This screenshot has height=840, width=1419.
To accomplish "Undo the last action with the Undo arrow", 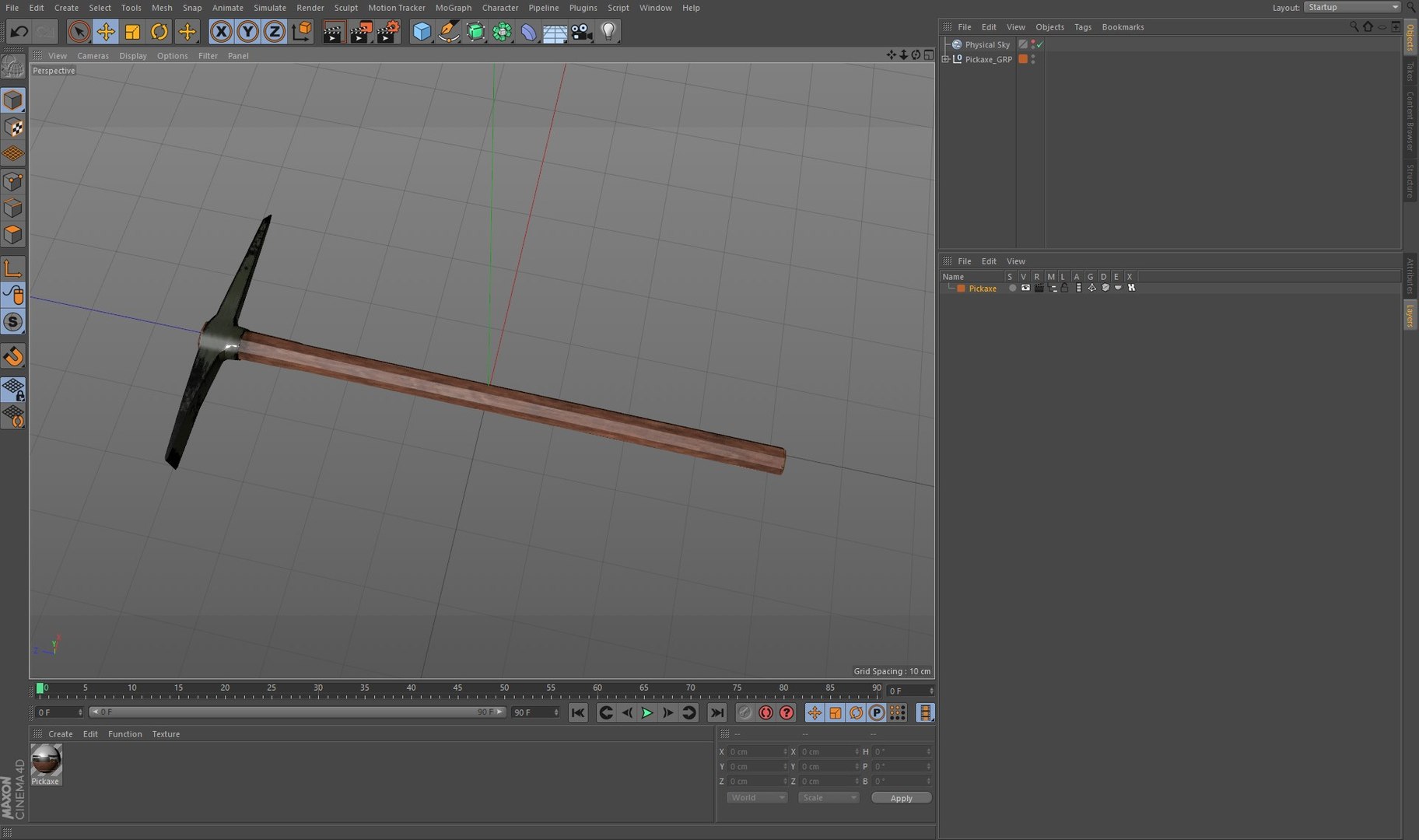I will [19, 32].
